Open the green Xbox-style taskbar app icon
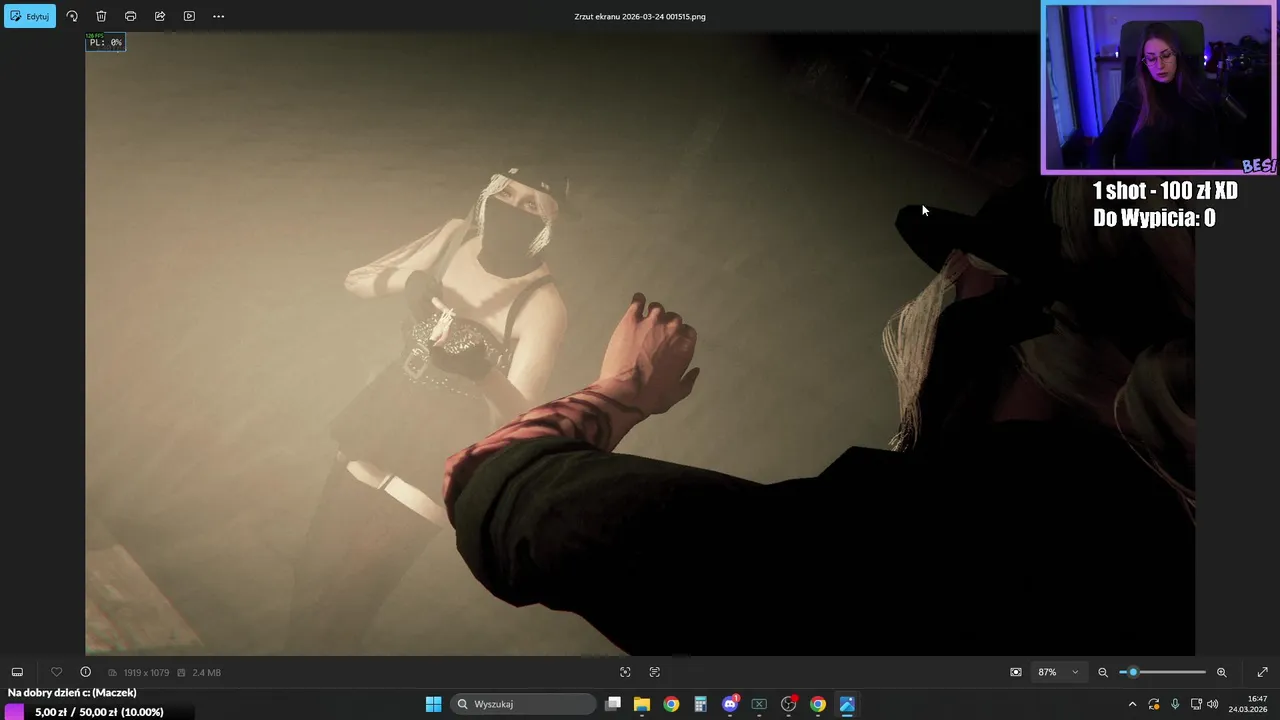The height and width of the screenshot is (720, 1280). pyautogui.click(x=759, y=704)
